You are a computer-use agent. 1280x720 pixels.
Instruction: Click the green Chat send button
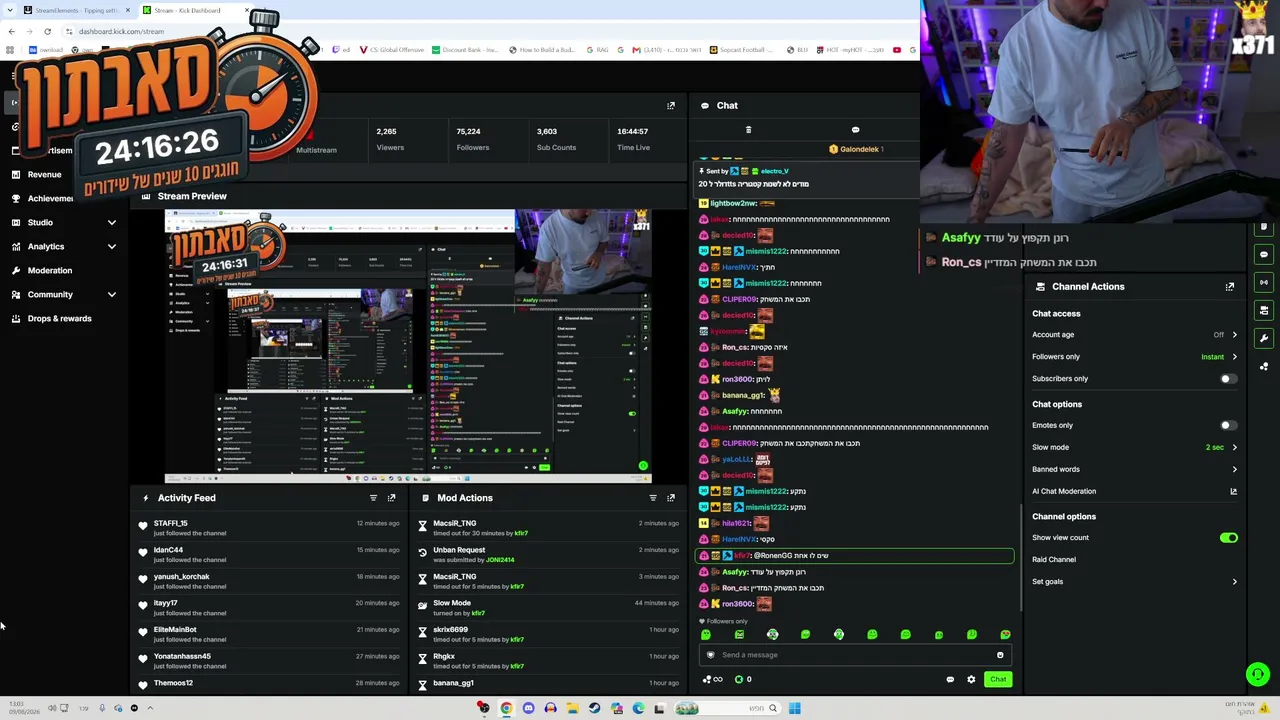click(998, 680)
